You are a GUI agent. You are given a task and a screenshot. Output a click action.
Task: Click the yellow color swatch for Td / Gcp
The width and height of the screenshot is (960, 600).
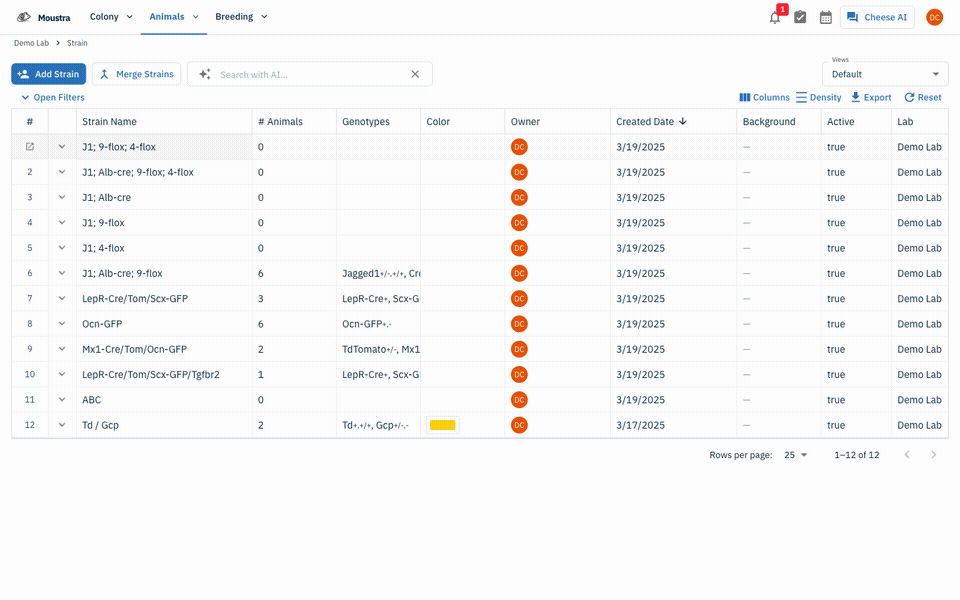(443, 425)
